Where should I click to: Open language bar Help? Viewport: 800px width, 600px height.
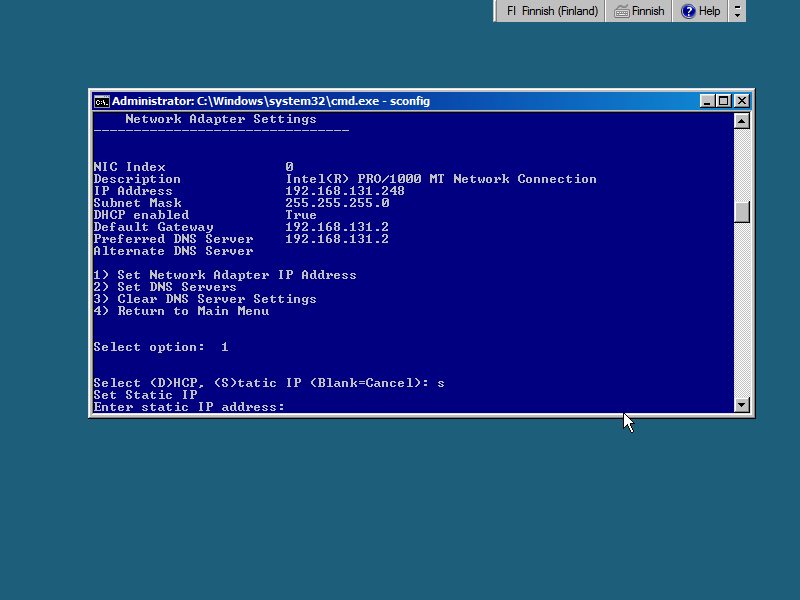pyautogui.click(x=700, y=11)
